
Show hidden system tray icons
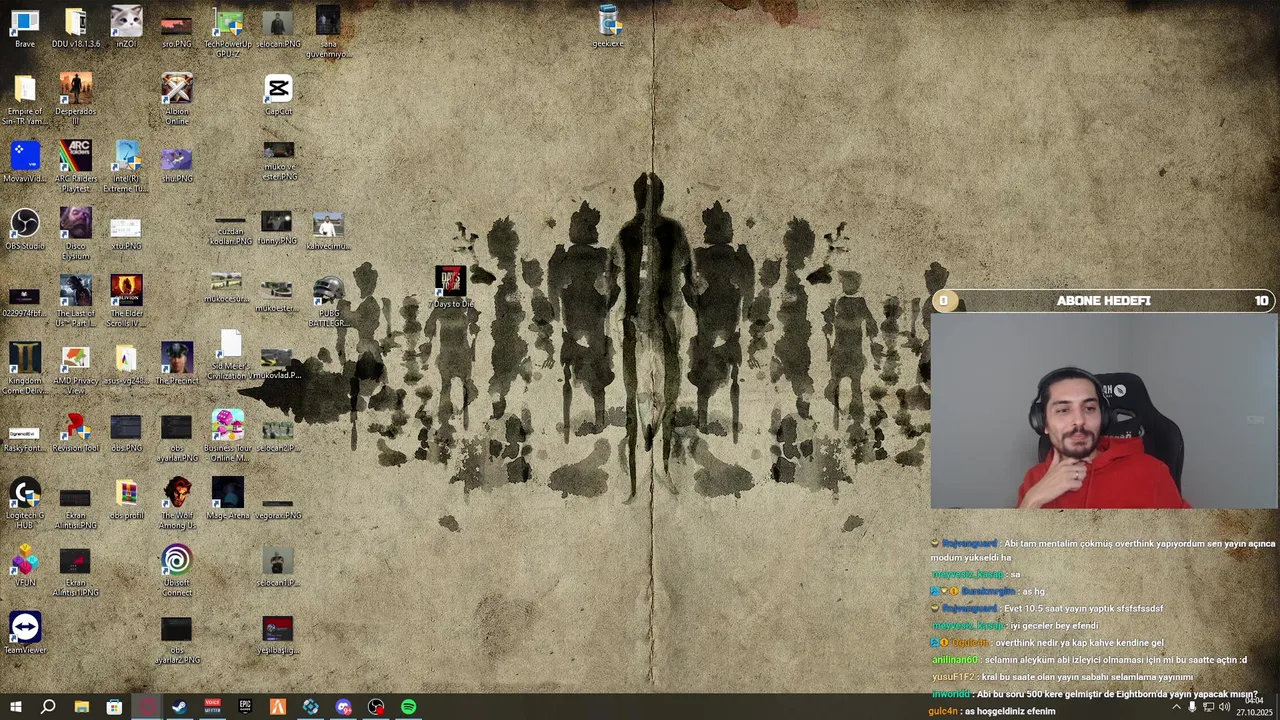1176,707
